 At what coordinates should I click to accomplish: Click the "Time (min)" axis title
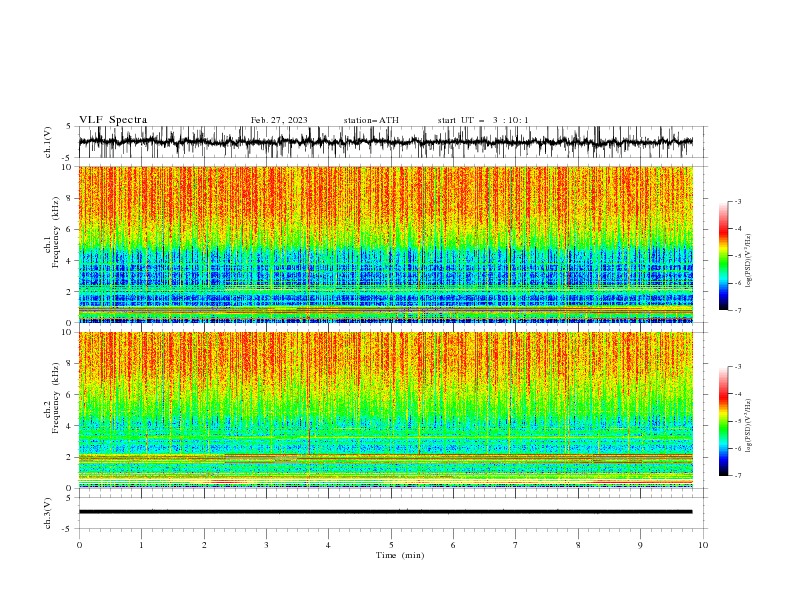tap(400, 555)
